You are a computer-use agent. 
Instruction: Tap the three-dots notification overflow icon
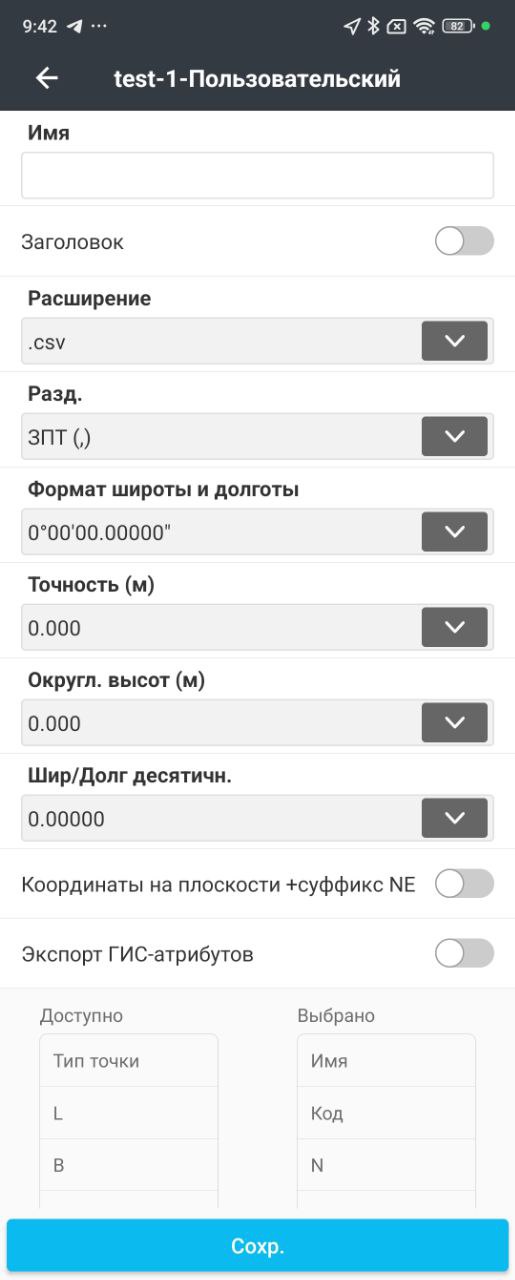(x=99, y=26)
